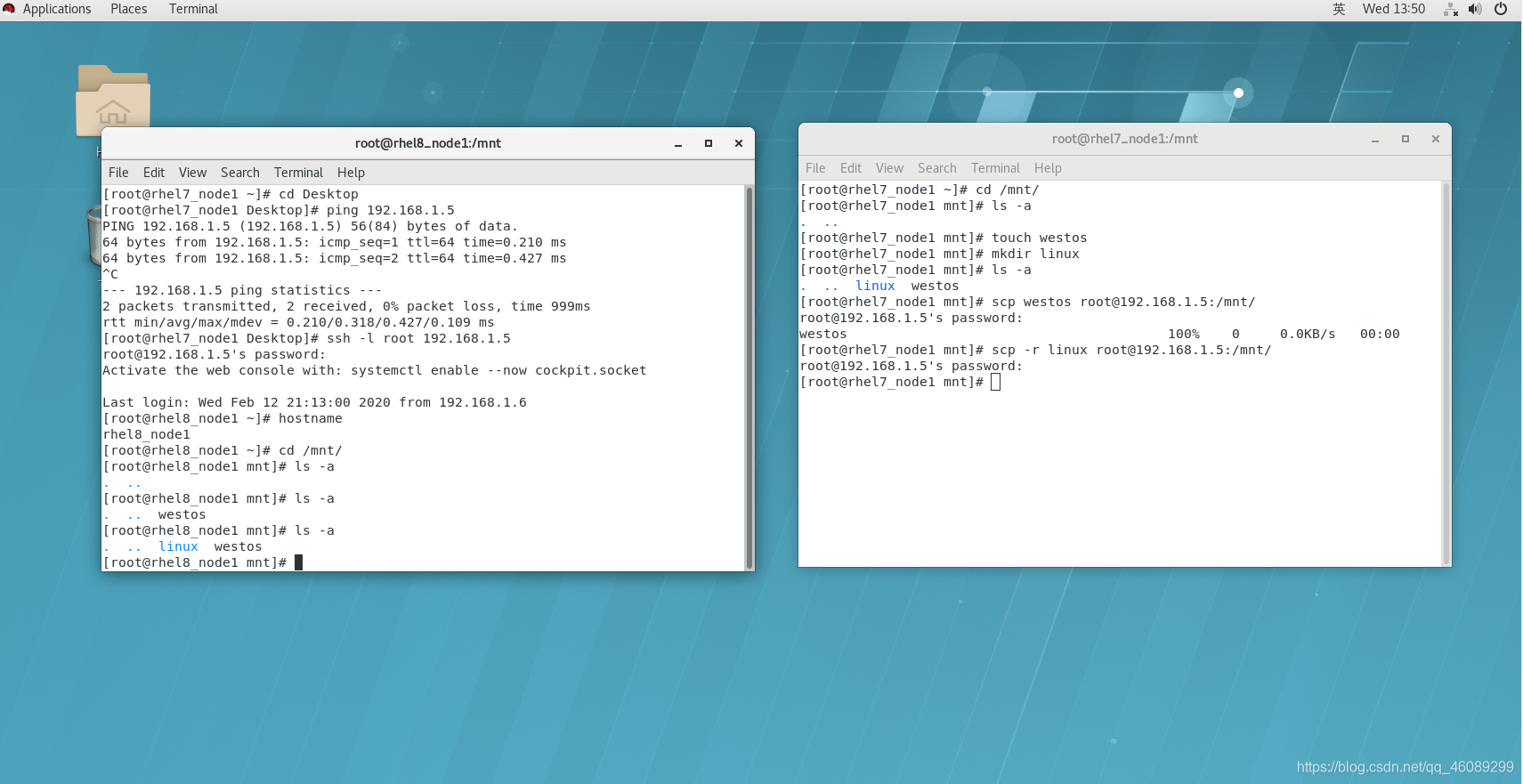
Task: Open View menu in rhel7_node1 terminal
Action: [x=889, y=168]
